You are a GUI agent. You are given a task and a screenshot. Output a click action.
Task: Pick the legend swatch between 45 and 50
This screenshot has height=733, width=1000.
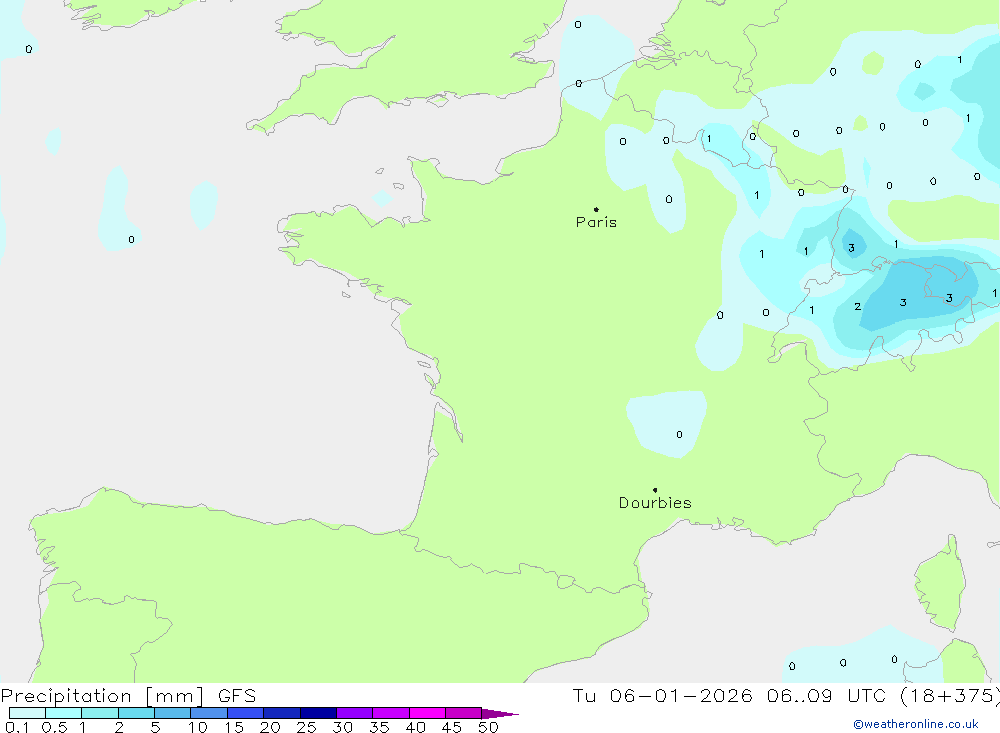pyautogui.click(x=463, y=713)
